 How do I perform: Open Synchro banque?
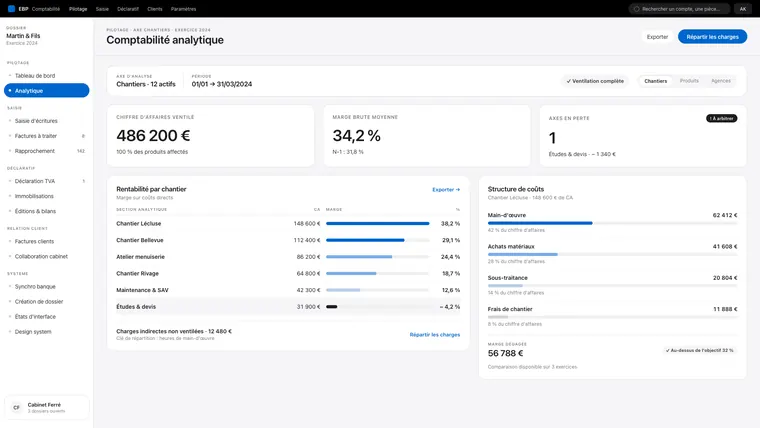[x=47, y=286]
